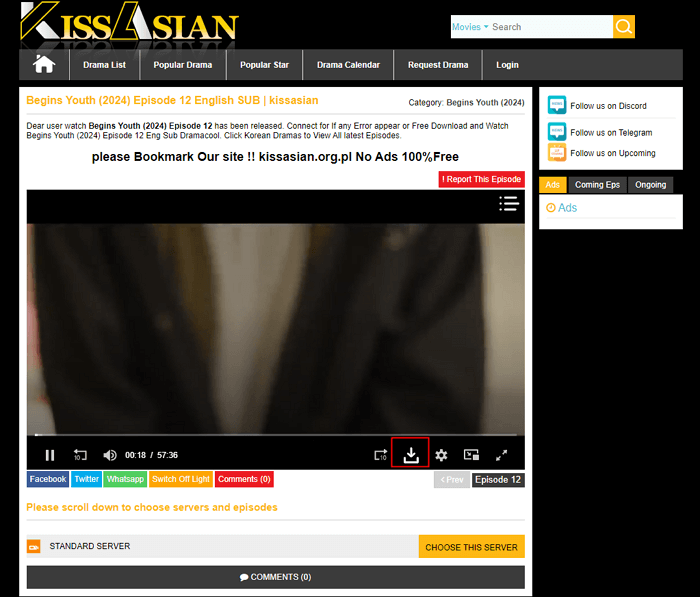Switch to the Coming Eps tab
The image size is (700, 597).
597,185
